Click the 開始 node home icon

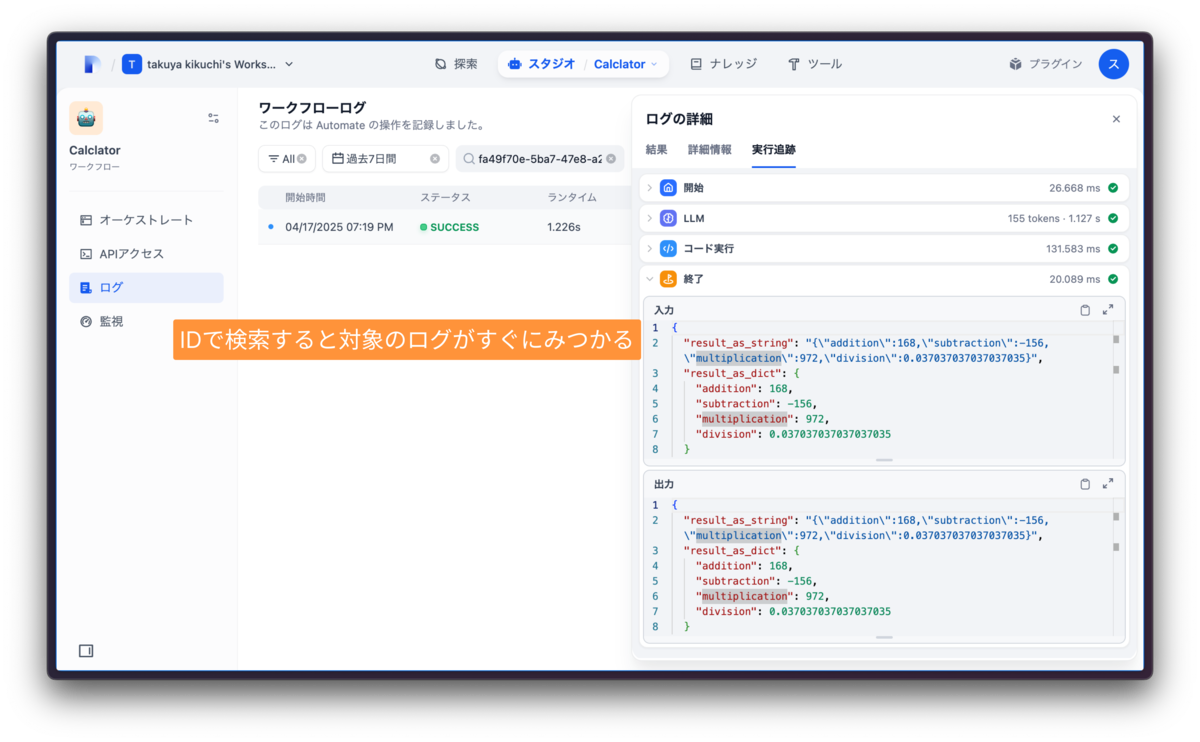pos(668,188)
